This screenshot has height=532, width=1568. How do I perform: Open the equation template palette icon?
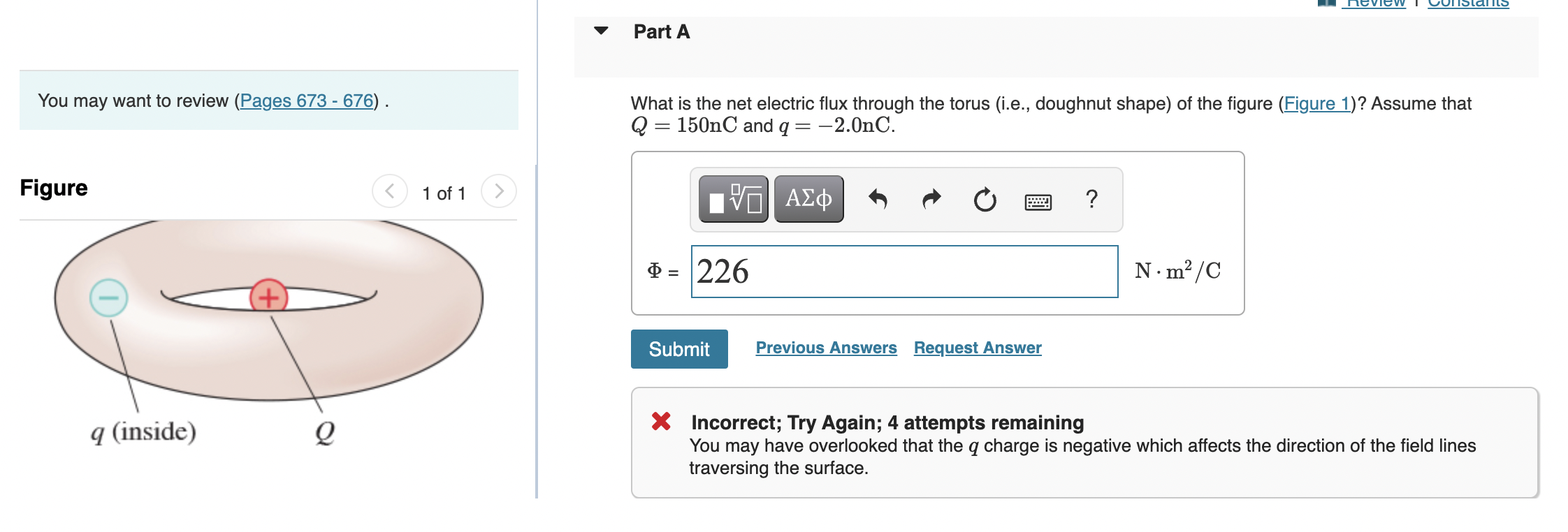point(732,199)
